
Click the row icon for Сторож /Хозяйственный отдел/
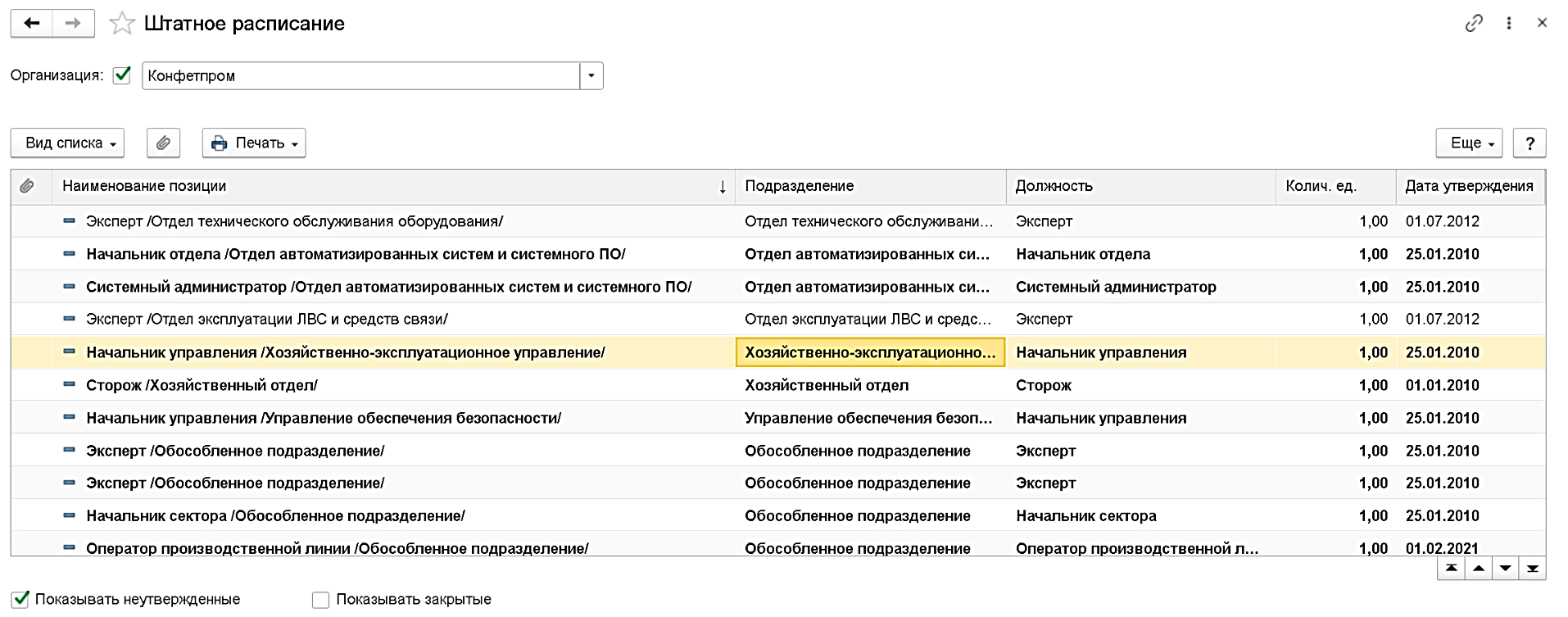click(70, 384)
